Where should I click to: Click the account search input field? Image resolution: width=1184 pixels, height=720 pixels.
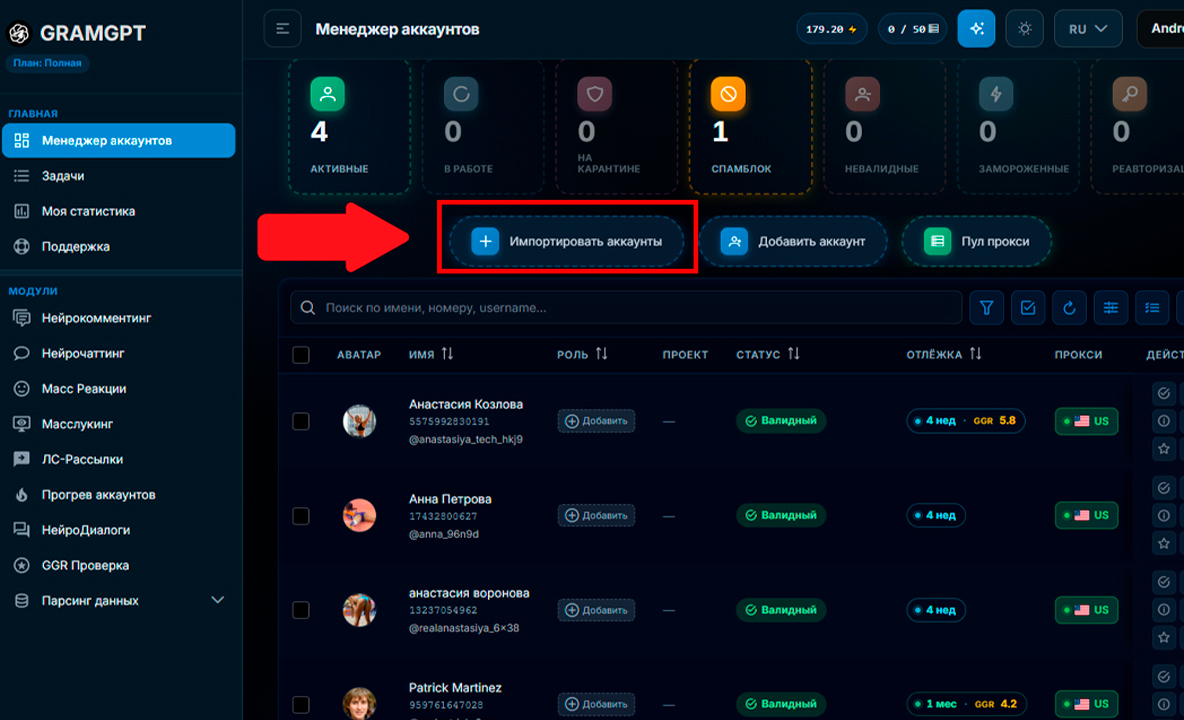pos(626,308)
